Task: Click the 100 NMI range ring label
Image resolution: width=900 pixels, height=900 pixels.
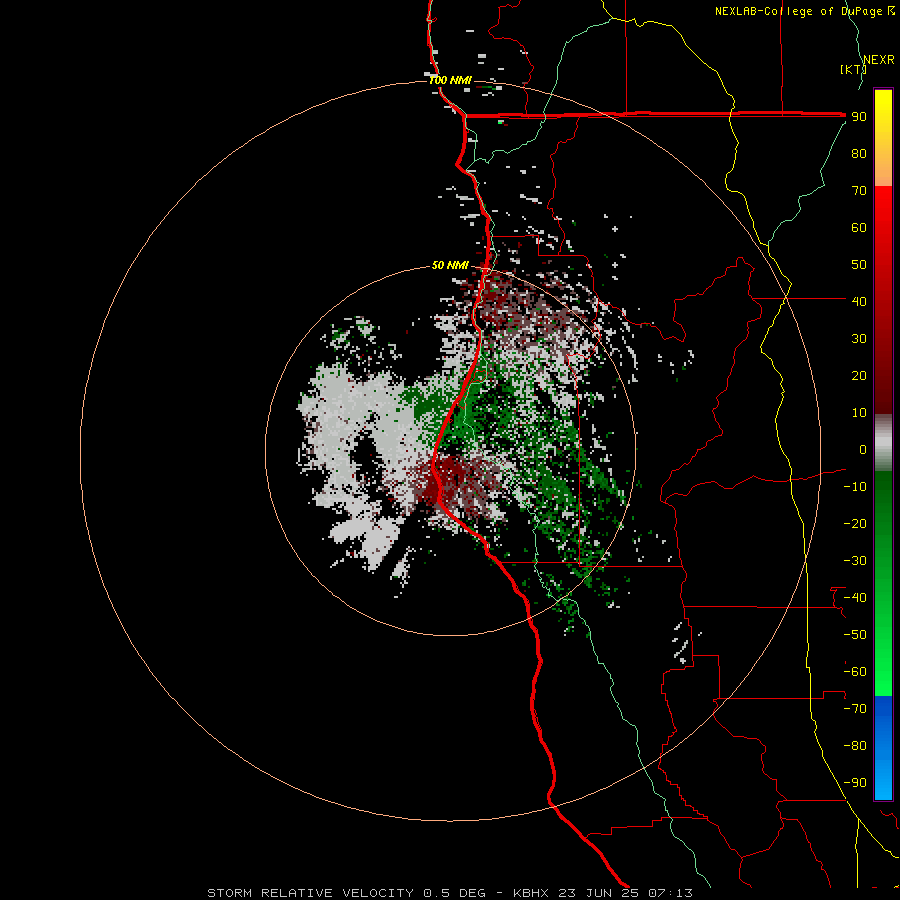Action: [451, 80]
